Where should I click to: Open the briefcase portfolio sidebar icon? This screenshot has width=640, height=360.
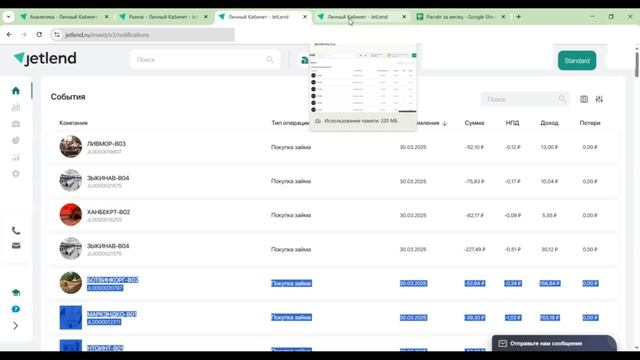coord(16,124)
